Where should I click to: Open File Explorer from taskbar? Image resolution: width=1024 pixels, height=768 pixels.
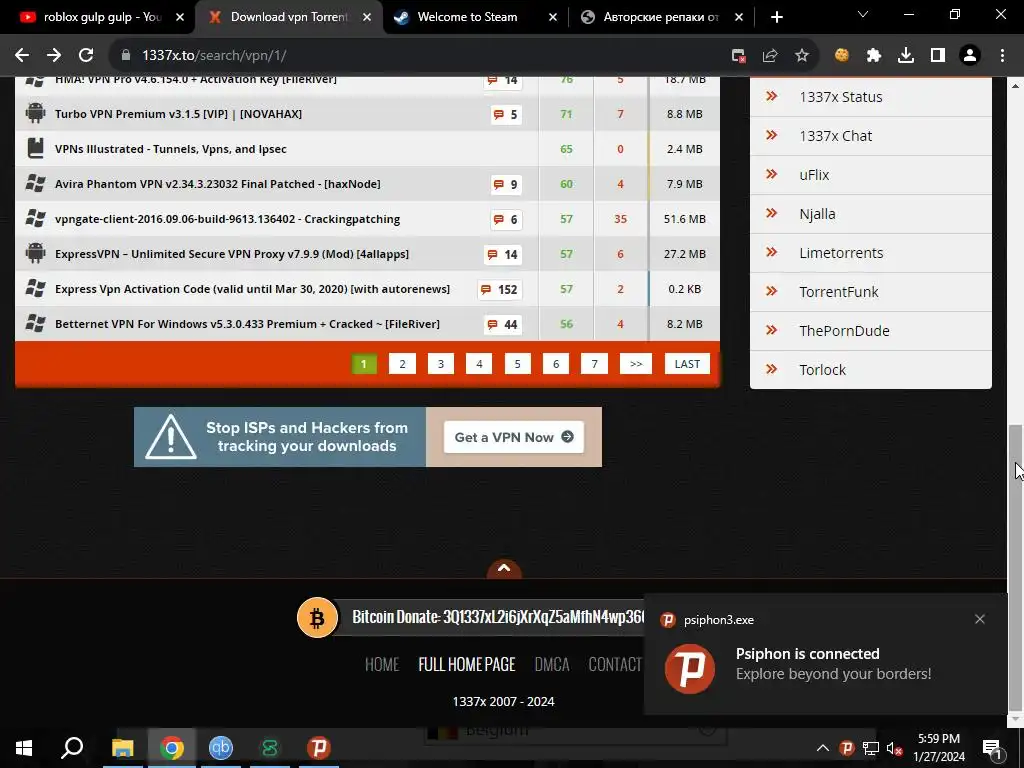(x=122, y=748)
